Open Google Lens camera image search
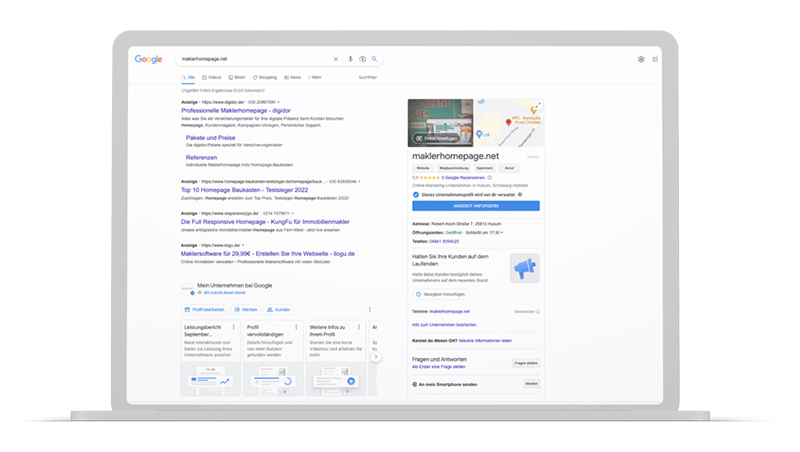The width and height of the screenshot is (800, 452). click(x=362, y=59)
